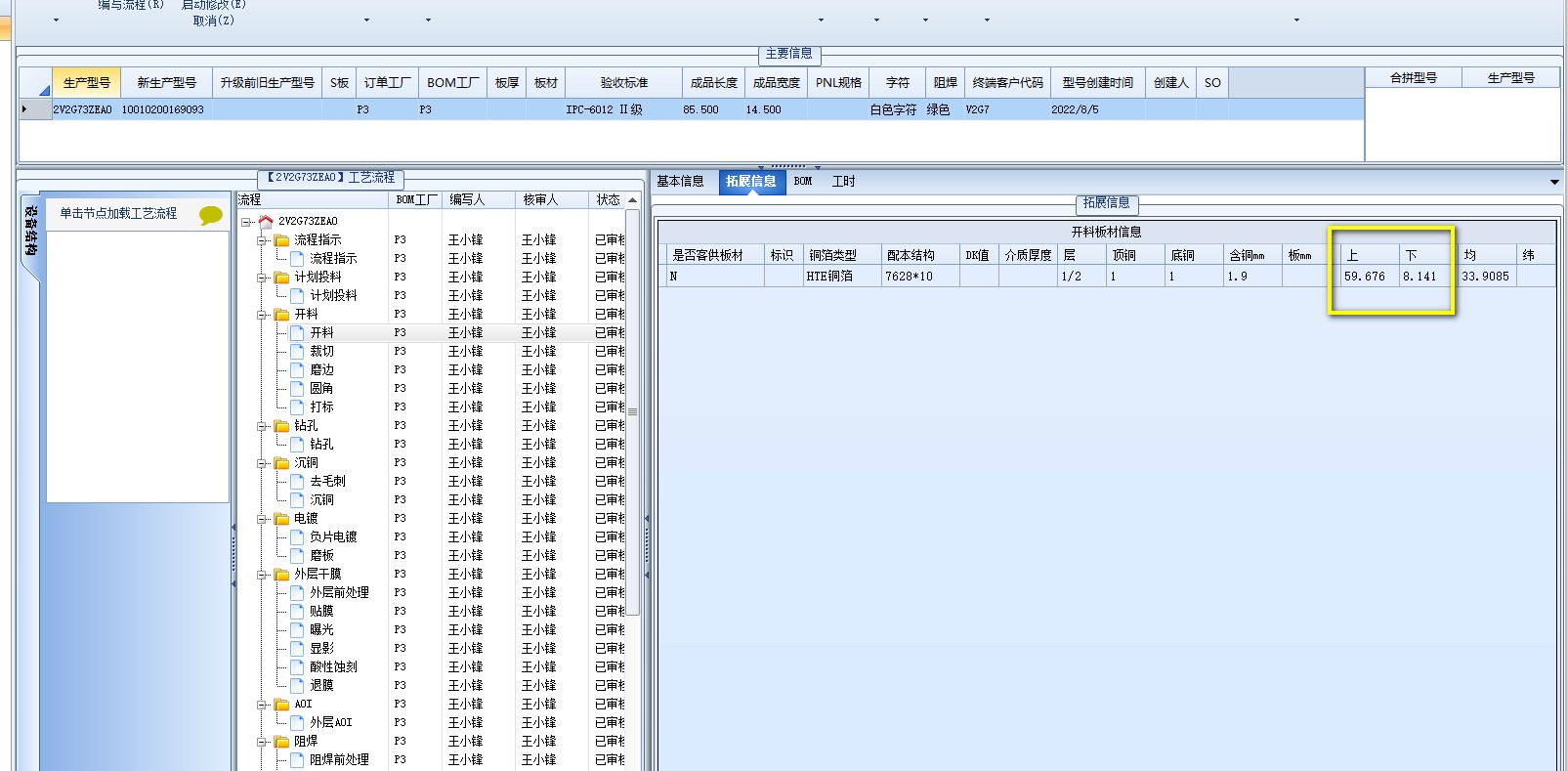The width and height of the screenshot is (1568, 771).
Task: Open the BOM tab
Action: click(803, 181)
